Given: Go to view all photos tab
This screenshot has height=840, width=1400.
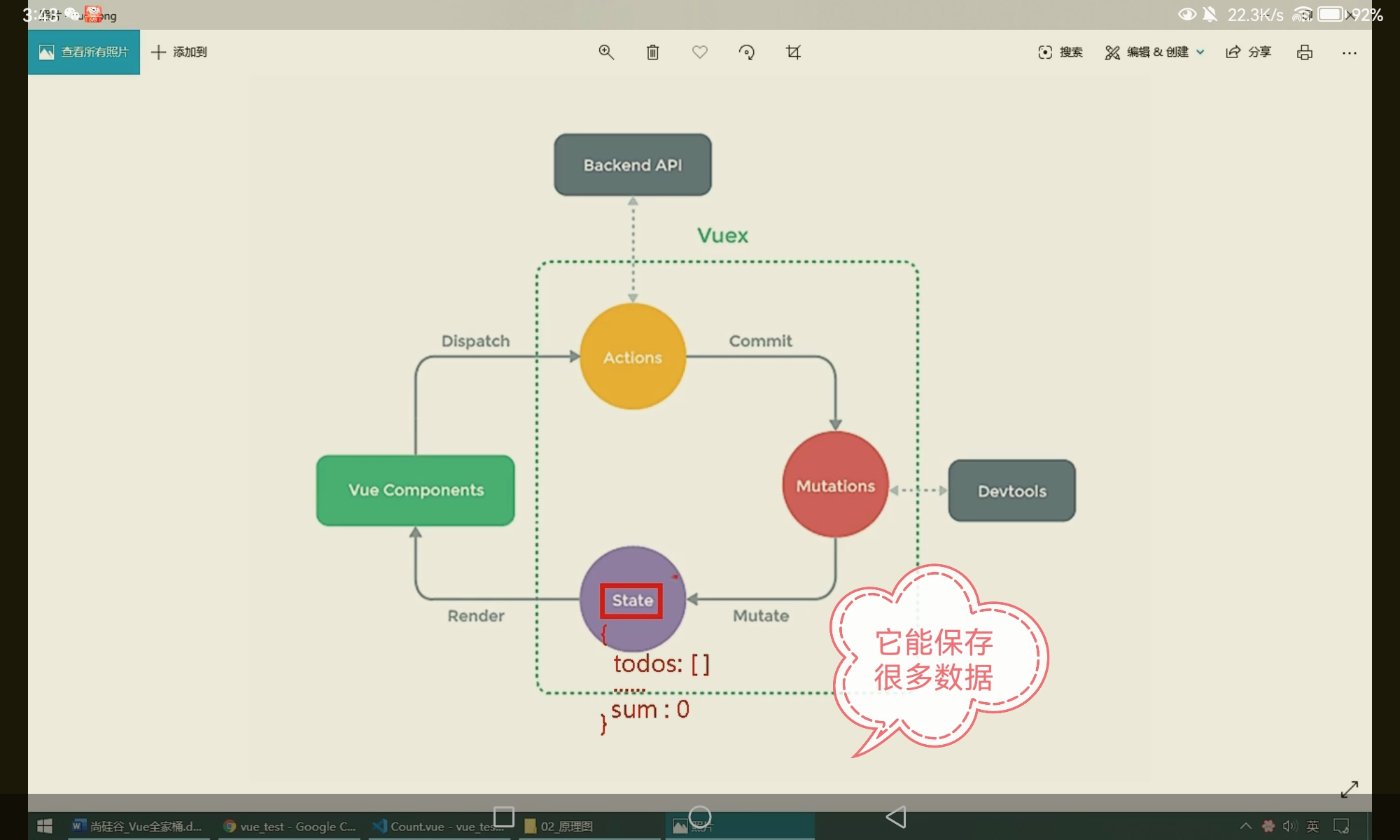Looking at the screenshot, I should tap(84, 52).
